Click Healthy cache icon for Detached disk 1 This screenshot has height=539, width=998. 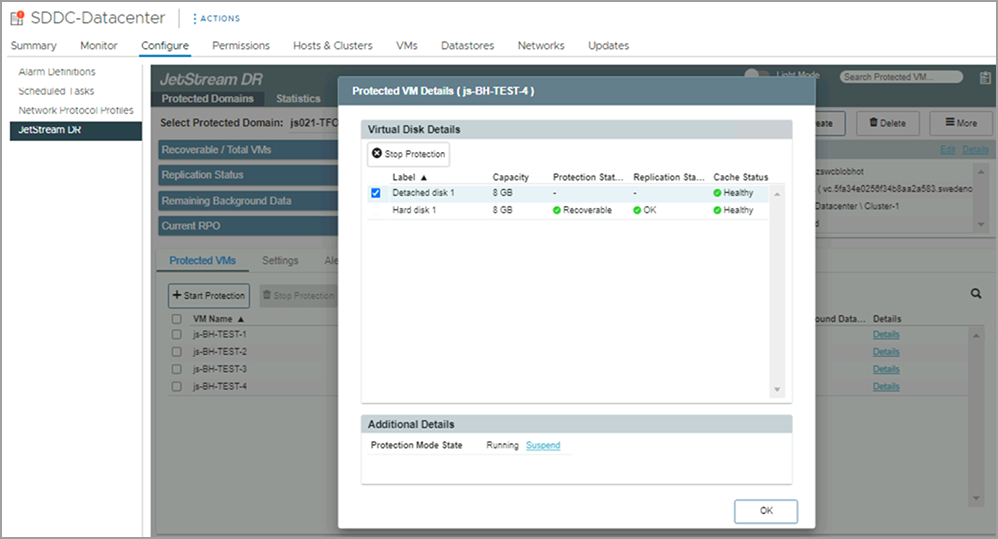tap(717, 193)
